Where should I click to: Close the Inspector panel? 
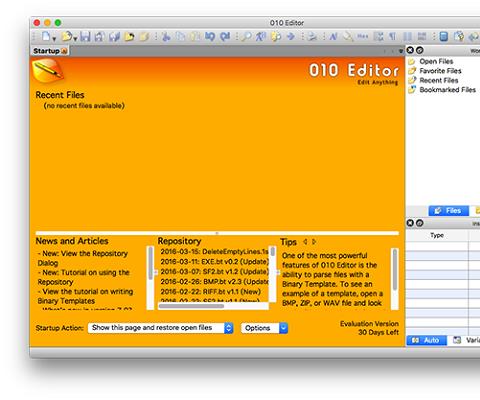pos(410,223)
